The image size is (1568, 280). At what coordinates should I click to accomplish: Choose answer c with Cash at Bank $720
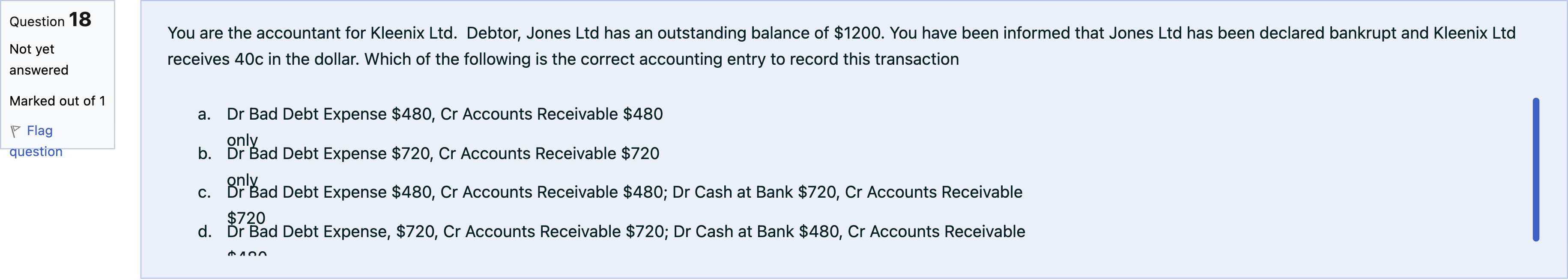coord(624,192)
